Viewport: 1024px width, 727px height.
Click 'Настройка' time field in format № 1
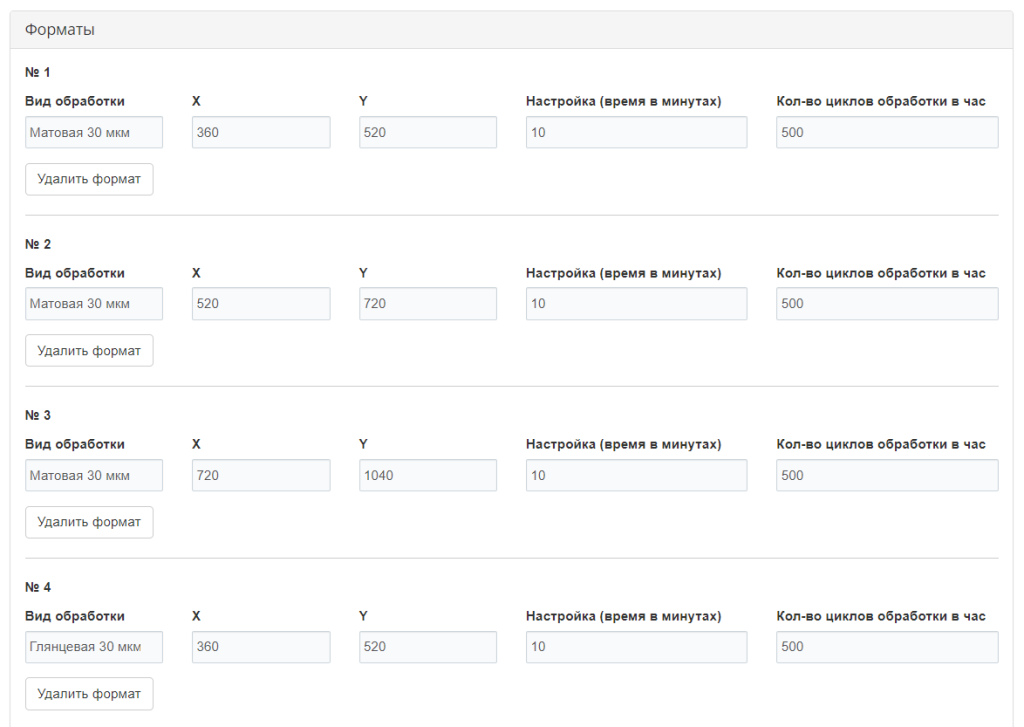pos(636,132)
